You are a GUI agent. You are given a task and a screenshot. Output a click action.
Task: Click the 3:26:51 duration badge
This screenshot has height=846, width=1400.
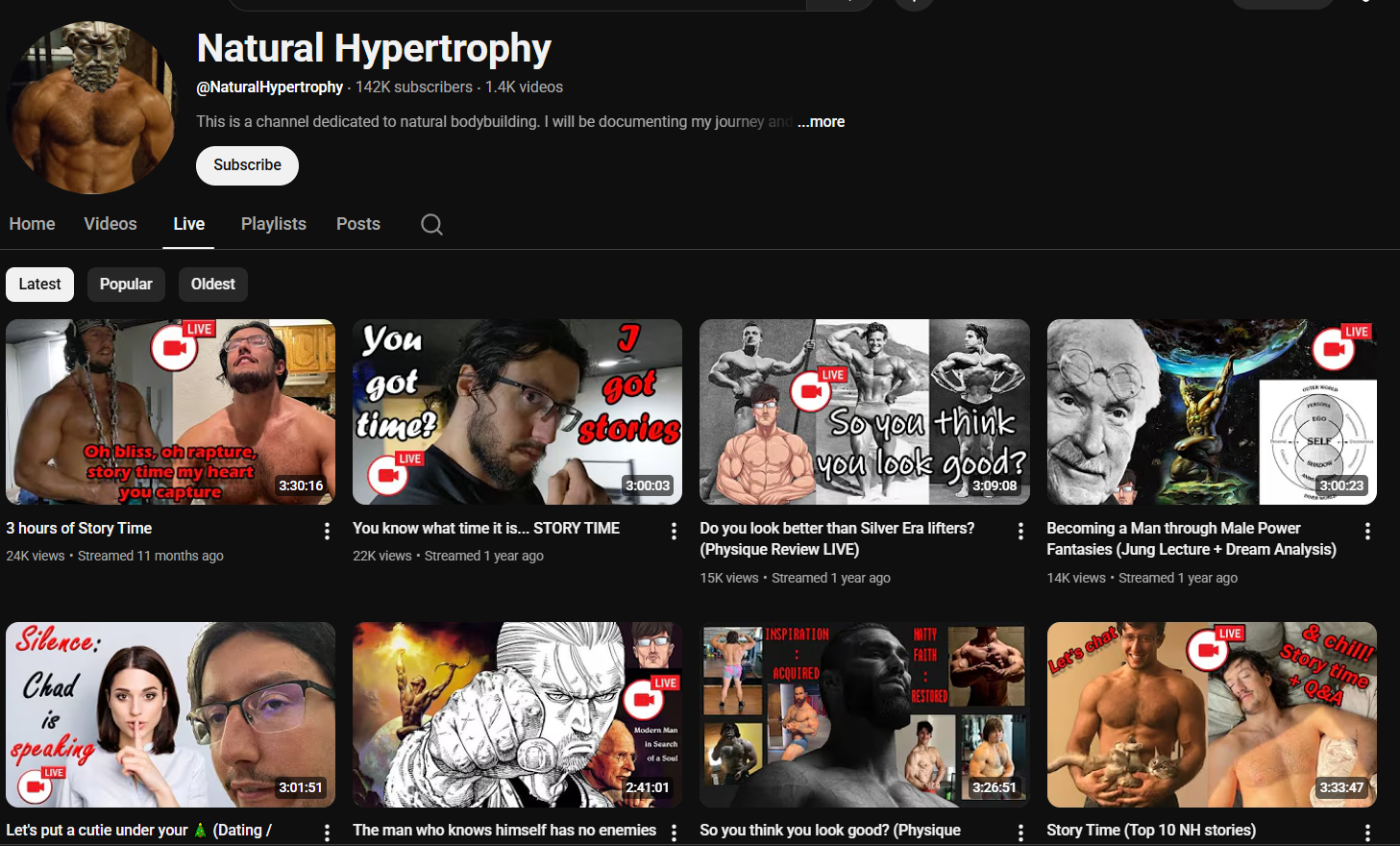pyautogui.click(x=995, y=787)
